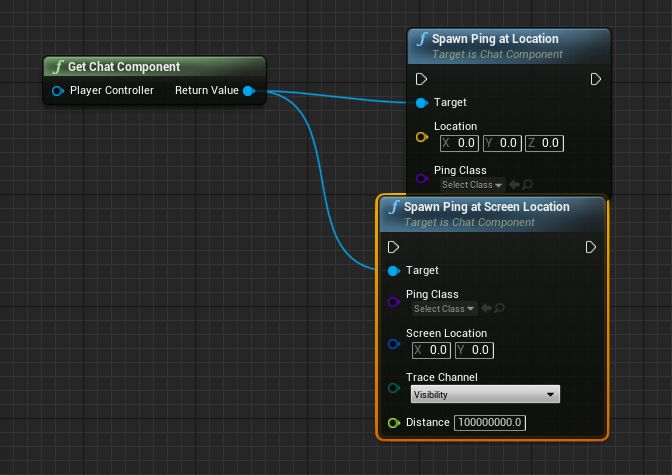Click Spawn Ping at Screen Location exec input pin

pos(393,247)
